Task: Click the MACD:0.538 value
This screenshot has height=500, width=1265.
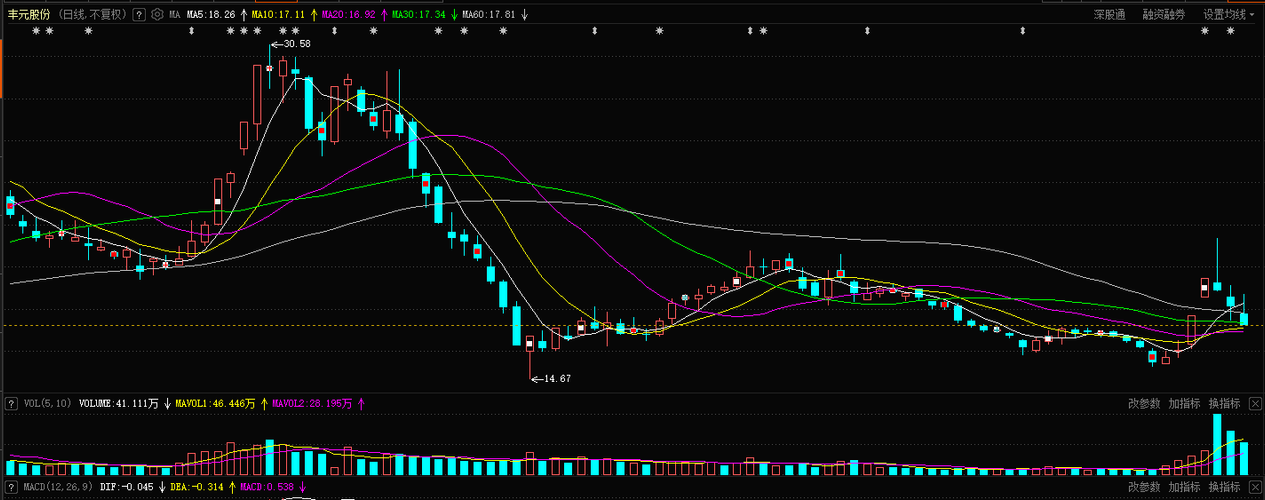Action: point(267,487)
